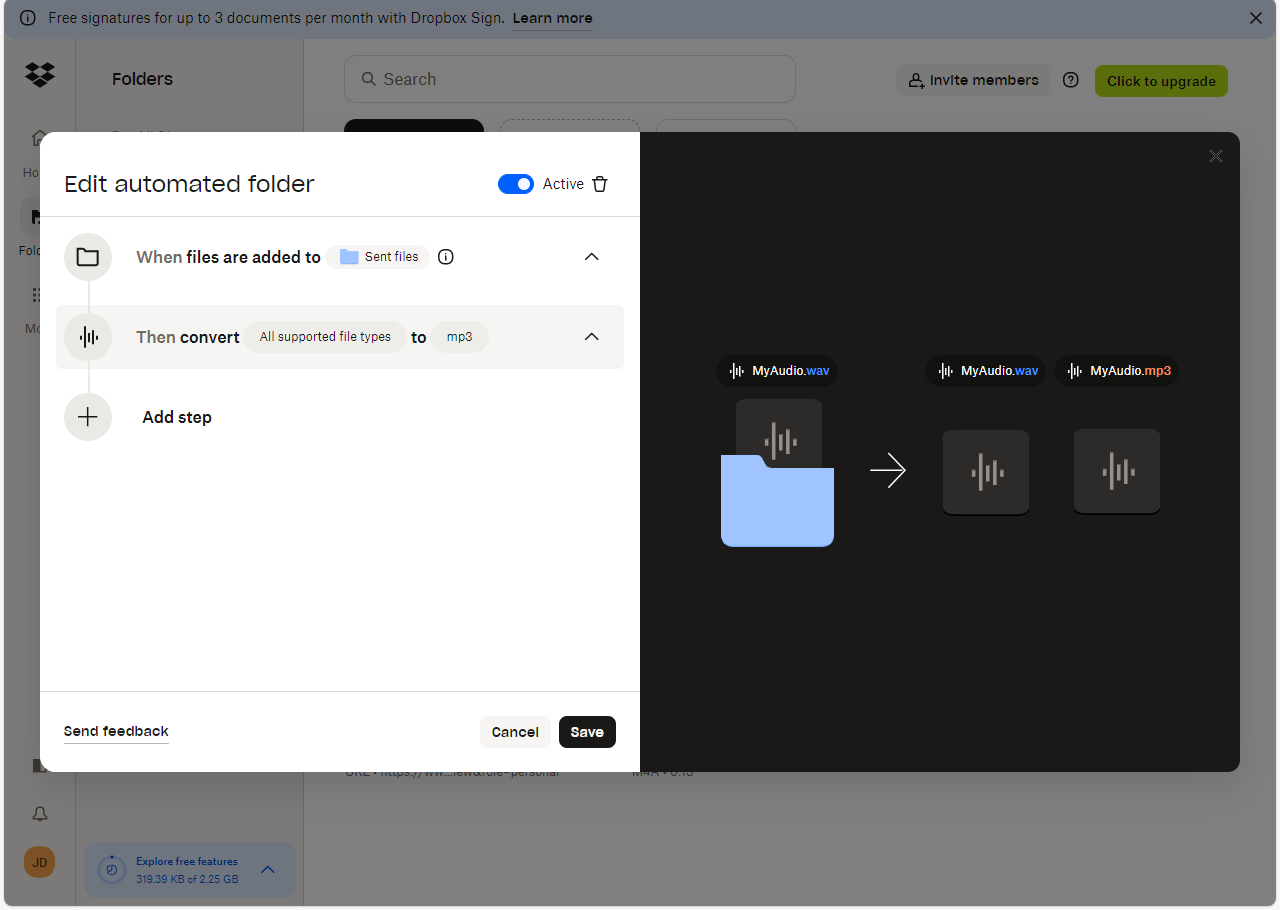
Task: Close the automated folder dialog with X
Action: point(1215,156)
